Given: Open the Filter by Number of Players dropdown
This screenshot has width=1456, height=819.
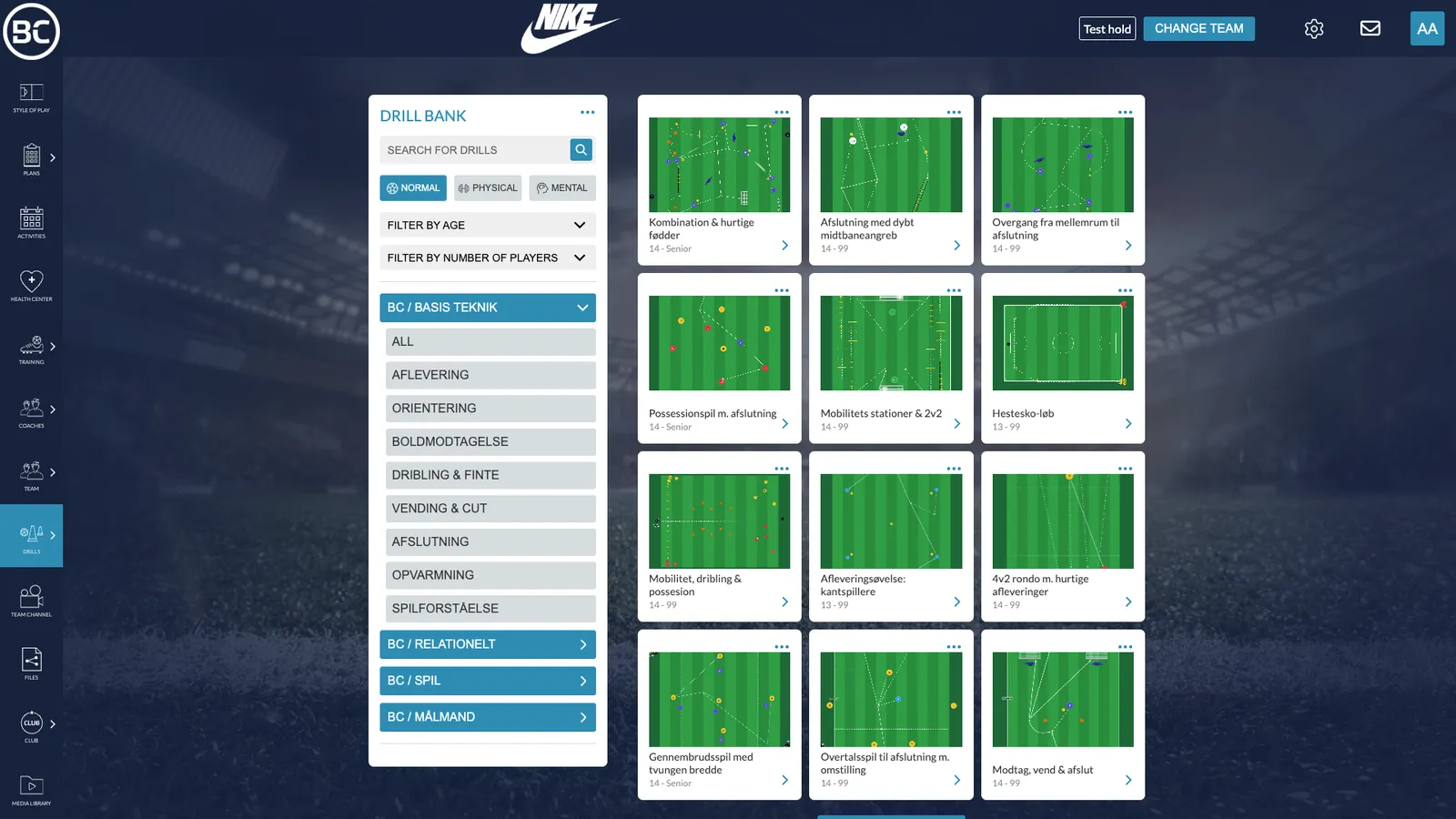Looking at the screenshot, I should click(x=488, y=258).
